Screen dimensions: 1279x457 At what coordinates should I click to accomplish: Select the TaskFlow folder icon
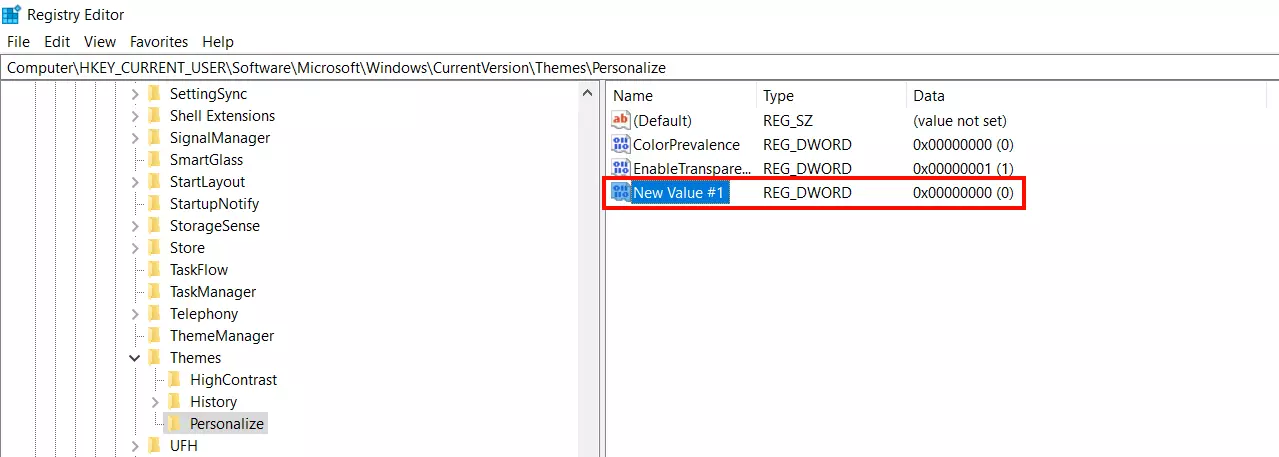(154, 270)
